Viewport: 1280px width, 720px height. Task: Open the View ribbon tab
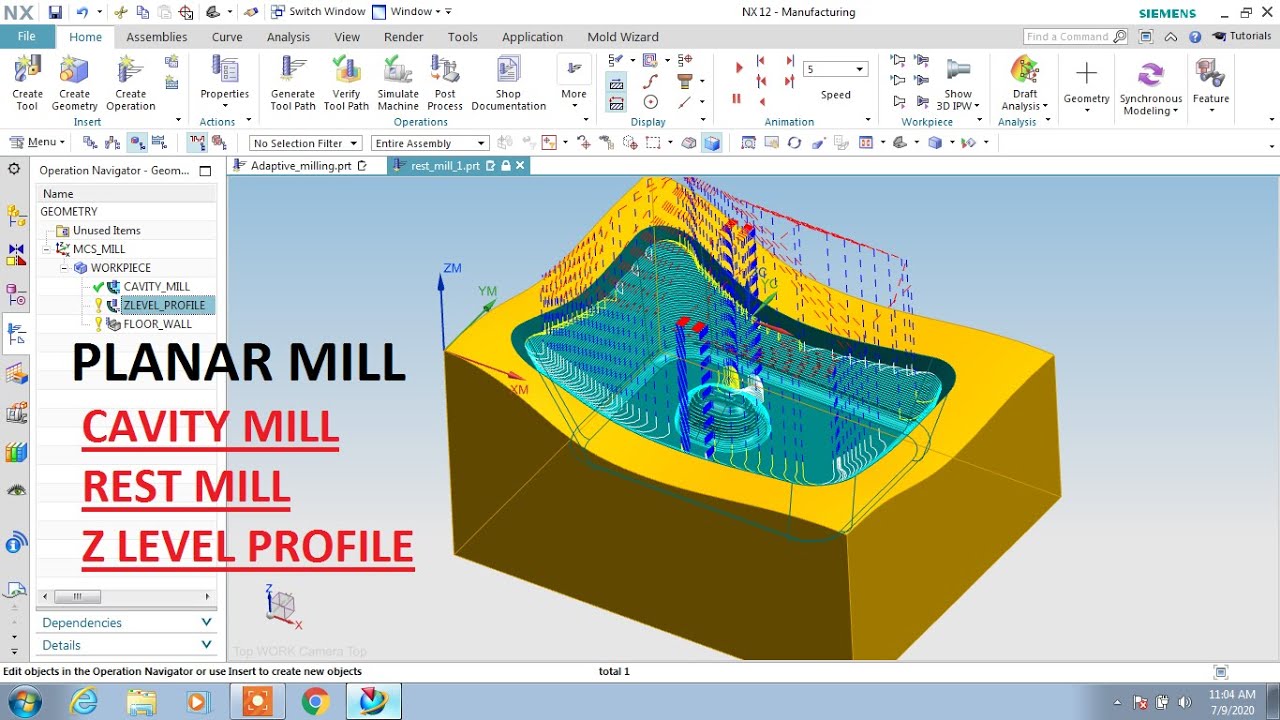point(347,37)
